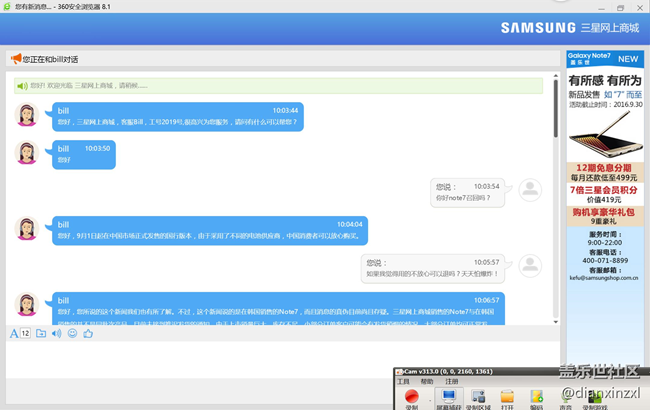This screenshot has height=410, width=650.
Task: Select 录制区域 region icon in Cam
Action: [x=478, y=399]
